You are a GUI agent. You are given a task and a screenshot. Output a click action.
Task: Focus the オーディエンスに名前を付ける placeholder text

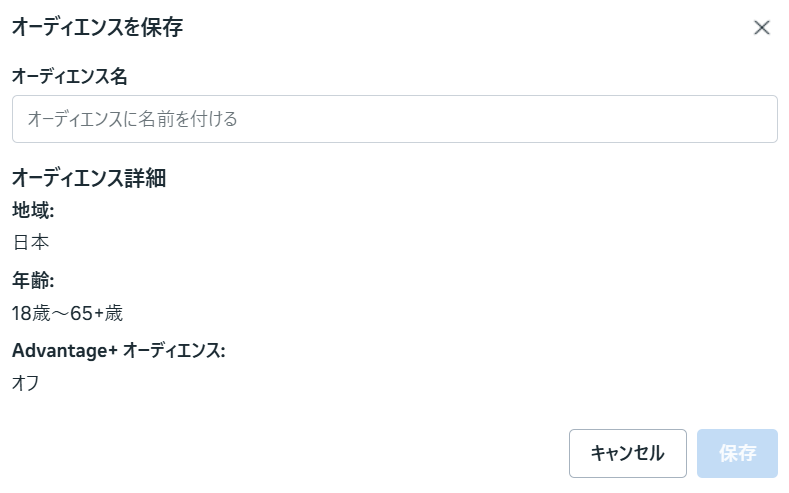point(132,119)
